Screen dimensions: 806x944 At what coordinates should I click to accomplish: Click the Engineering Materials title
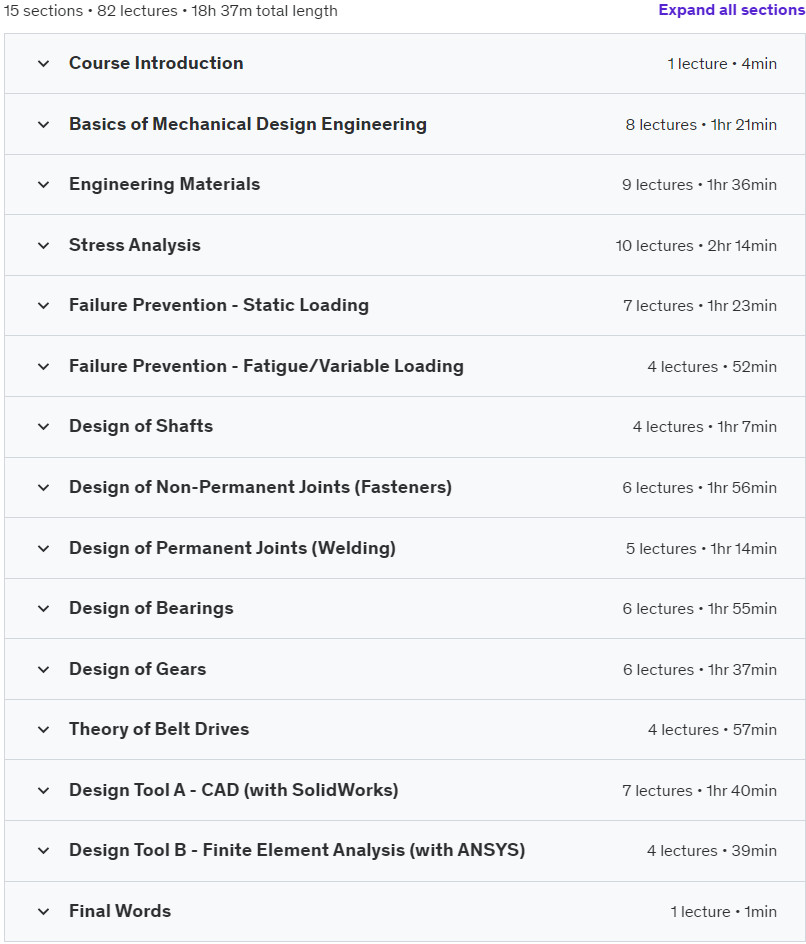click(164, 184)
